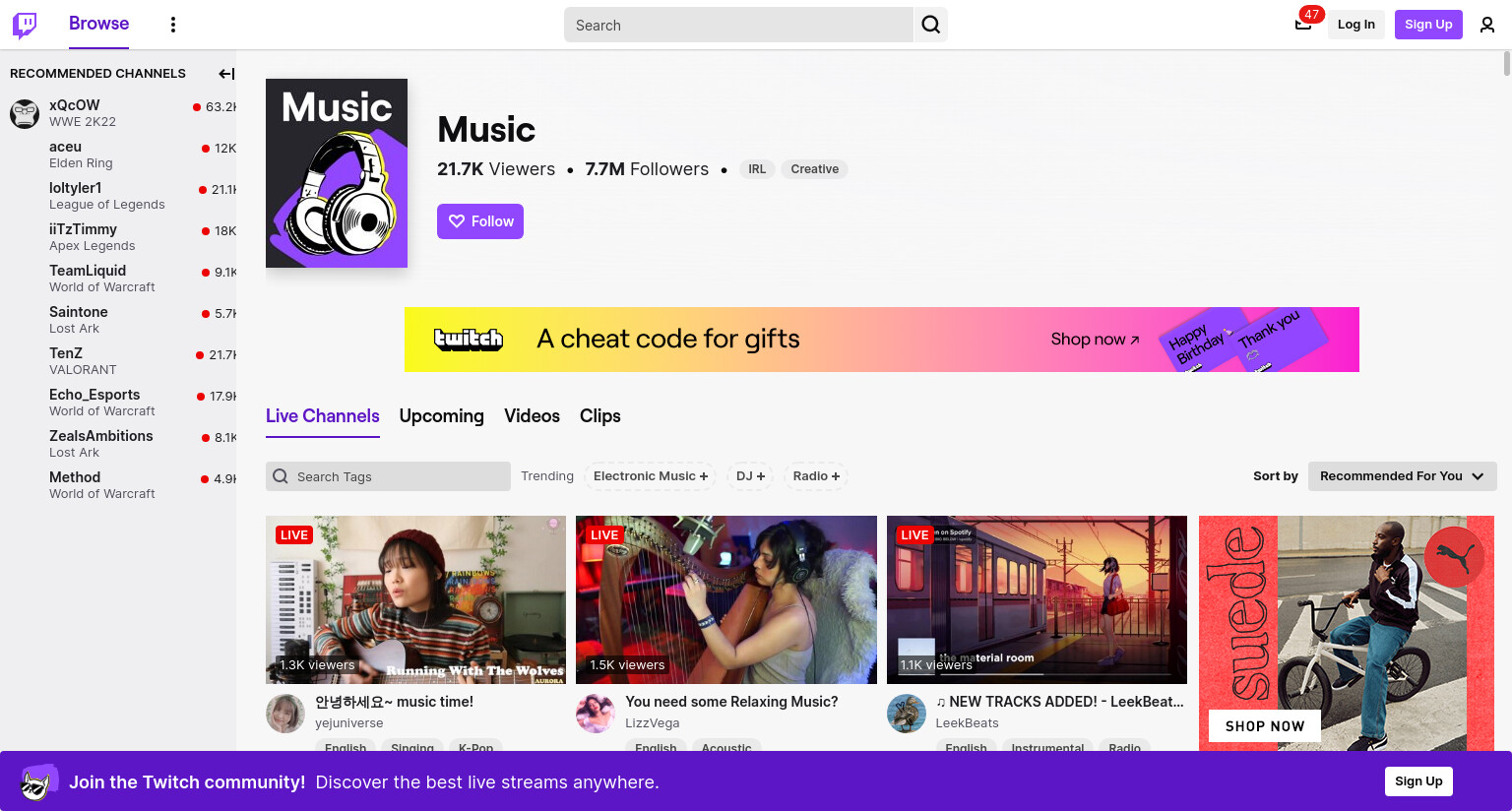Click the IRL tag
The height and width of the screenshot is (811, 1512).
(757, 169)
